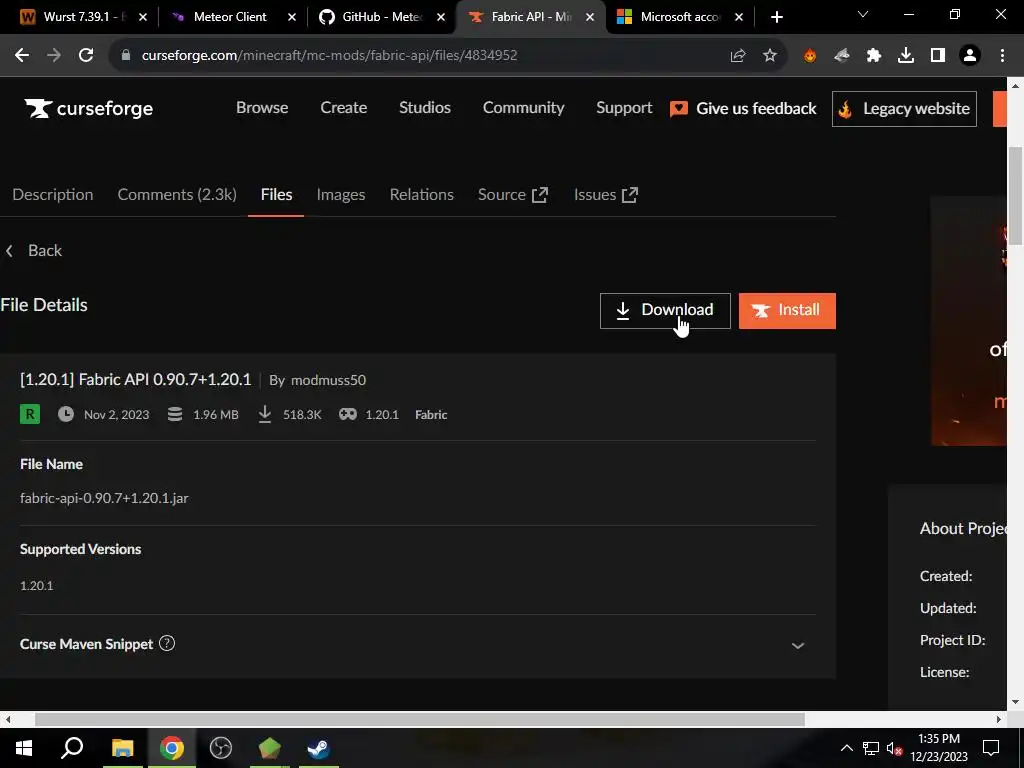
Task: Open the Minecraft launcher taskbar icon
Action: (x=270, y=748)
